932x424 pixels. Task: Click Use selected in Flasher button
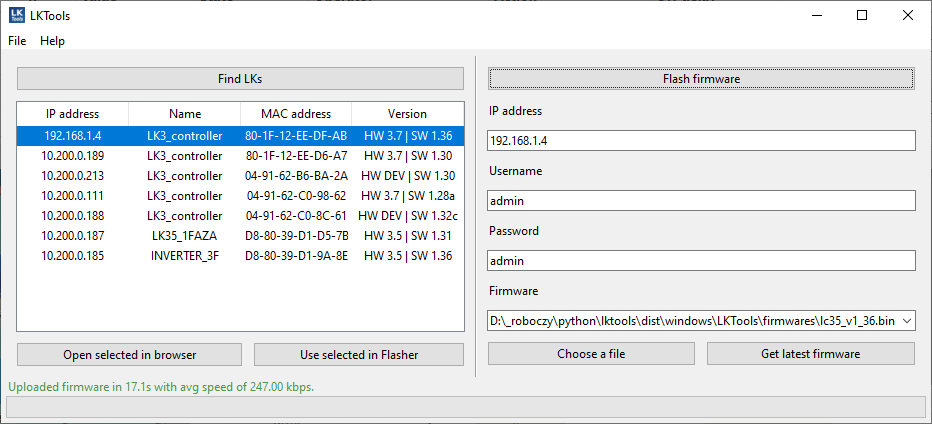coord(359,355)
